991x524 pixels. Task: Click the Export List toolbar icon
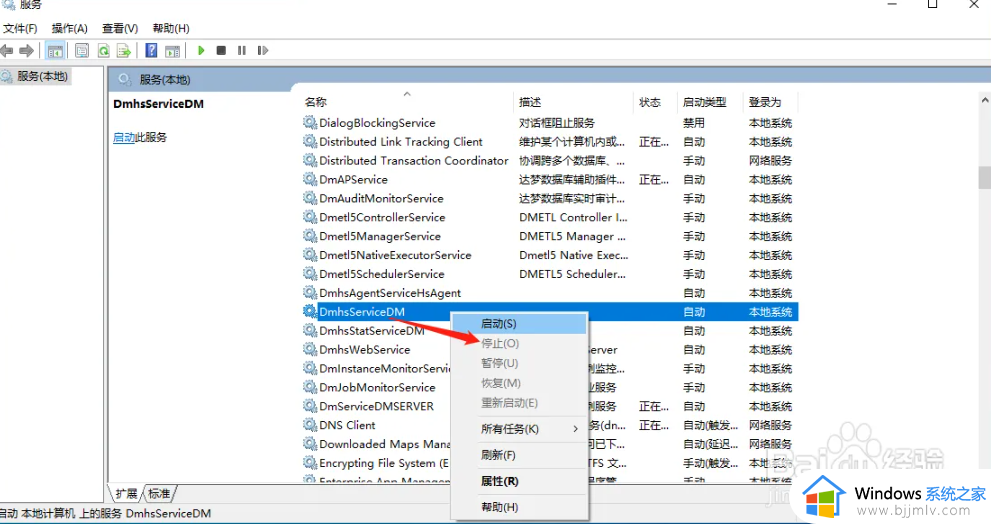click(x=124, y=51)
